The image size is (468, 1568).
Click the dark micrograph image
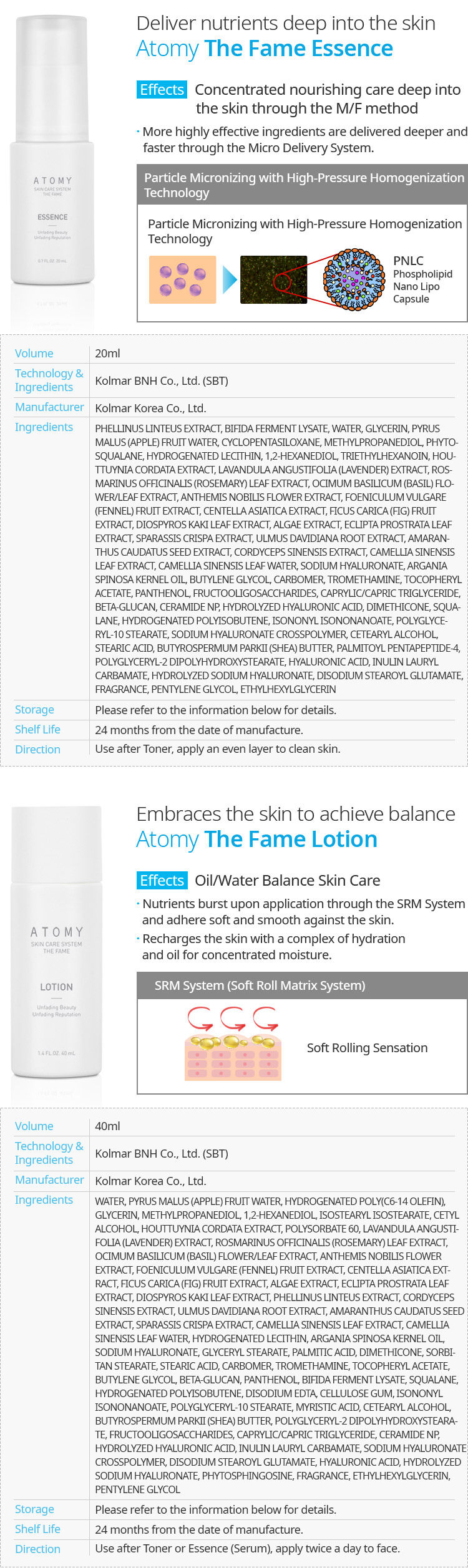tap(273, 279)
